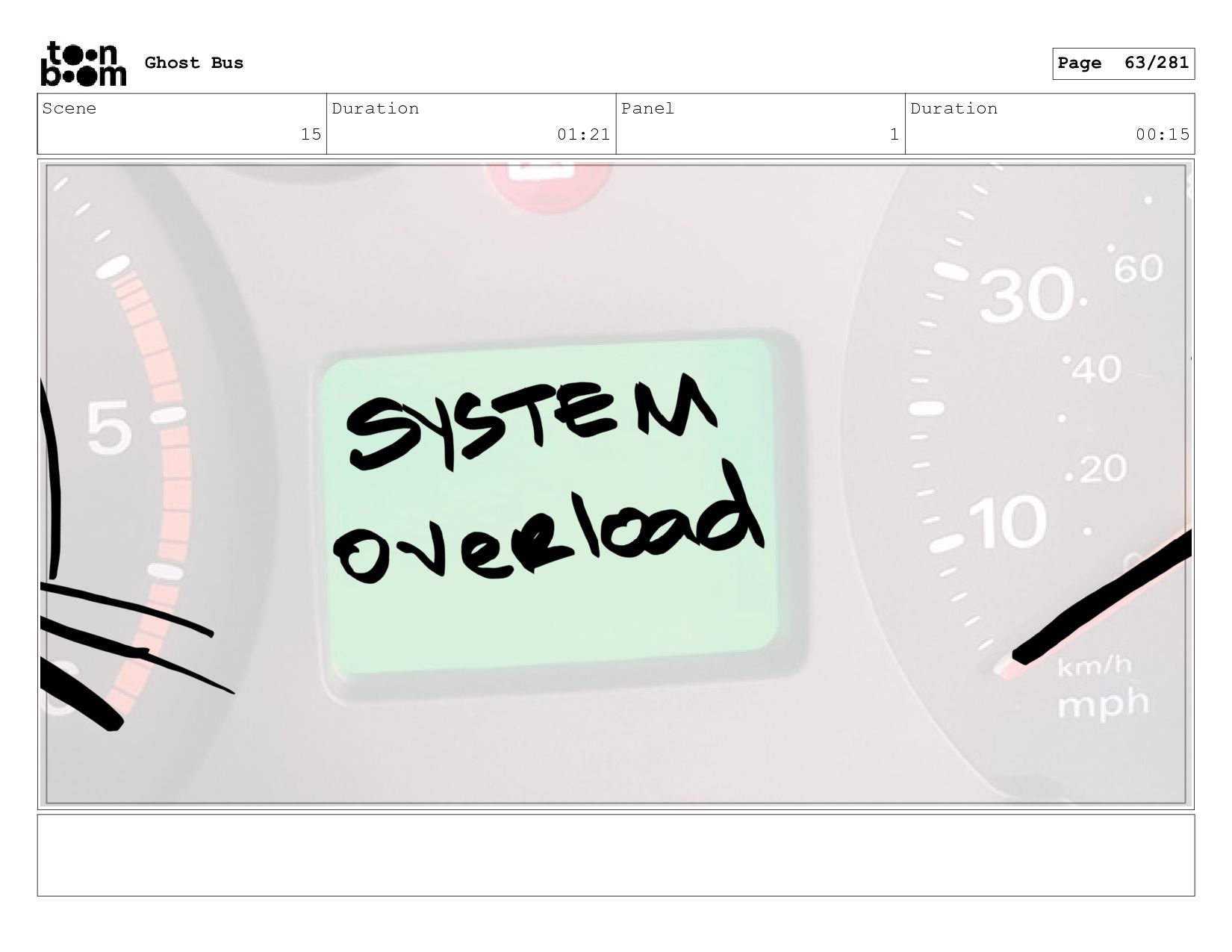1232x952 pixels.
Task: Open the storyboard panel image
Action: point(616,484)
